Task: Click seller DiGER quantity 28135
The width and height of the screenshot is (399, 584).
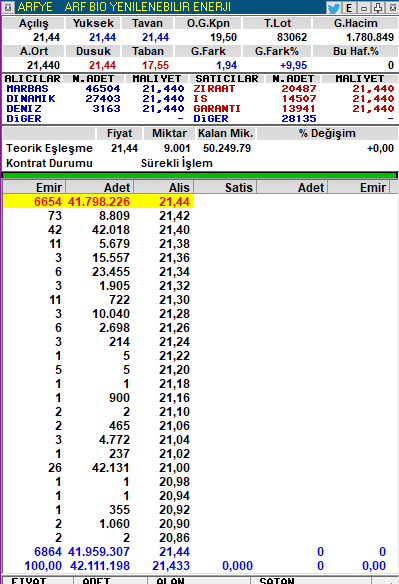Action: pyautogui.click(x=299, y=119)
